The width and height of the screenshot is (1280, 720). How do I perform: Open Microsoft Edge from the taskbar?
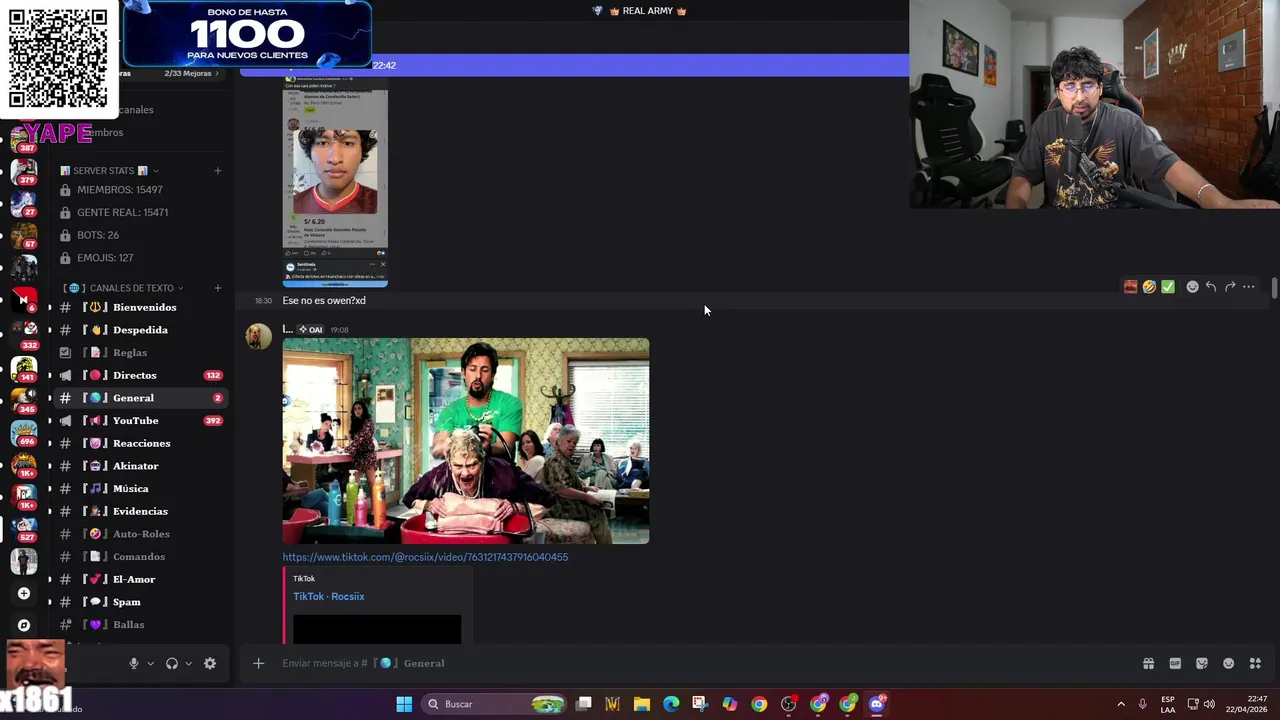671,704
